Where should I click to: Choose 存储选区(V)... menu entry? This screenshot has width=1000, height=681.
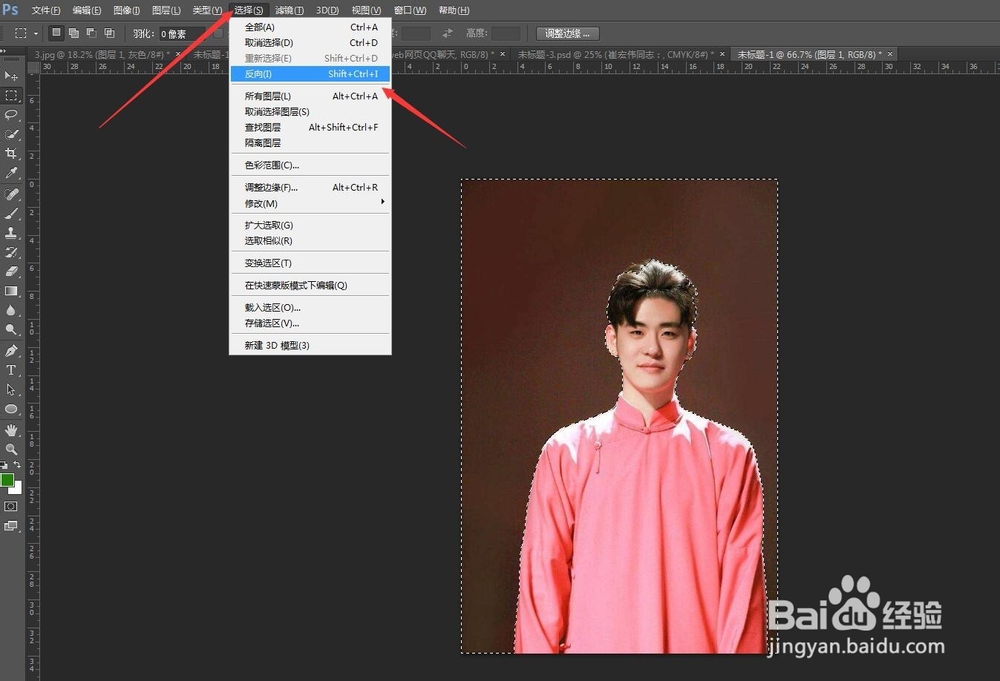pos(311,323)
